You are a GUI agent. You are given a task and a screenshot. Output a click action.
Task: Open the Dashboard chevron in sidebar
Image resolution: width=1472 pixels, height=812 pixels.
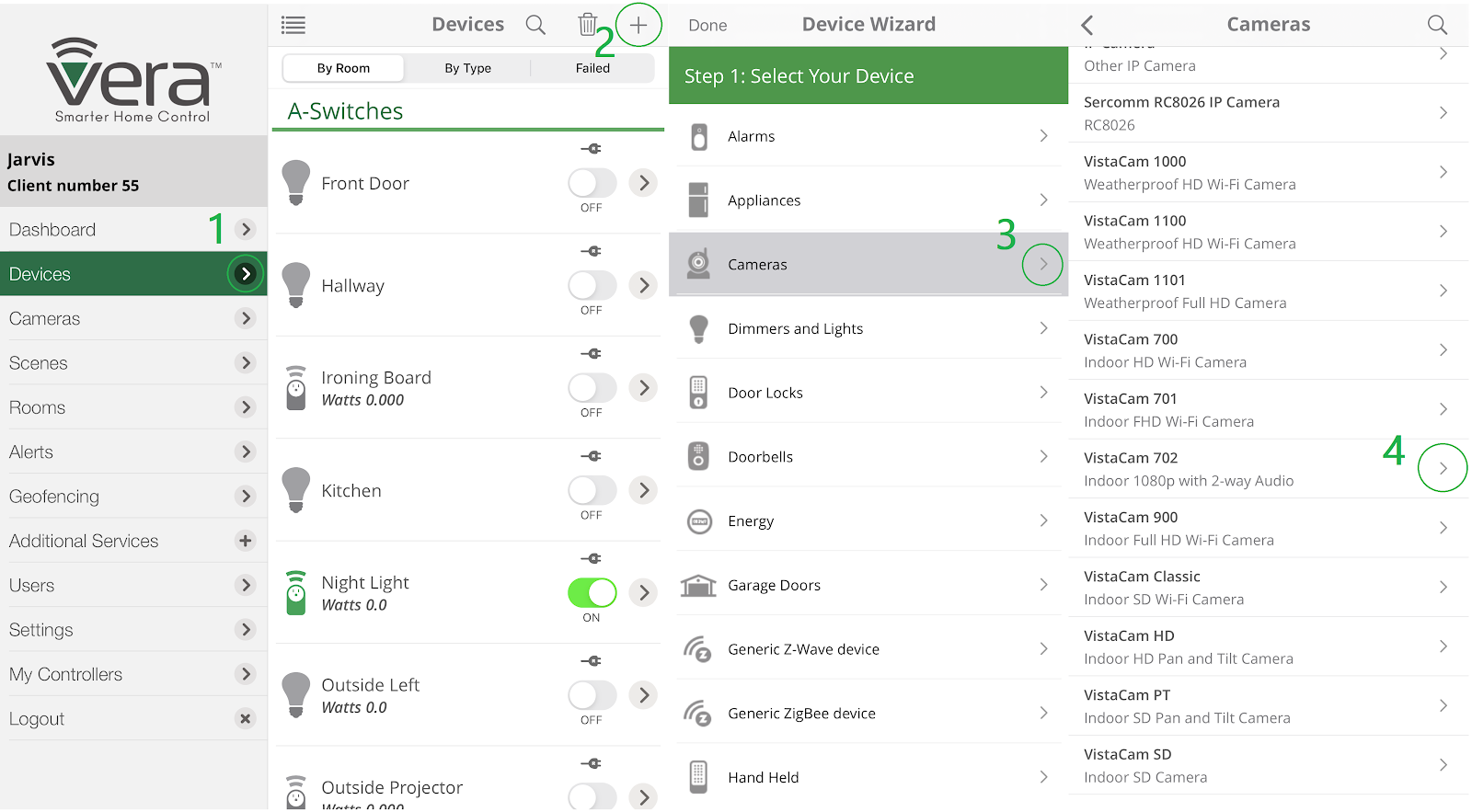(x=245, y=229)
